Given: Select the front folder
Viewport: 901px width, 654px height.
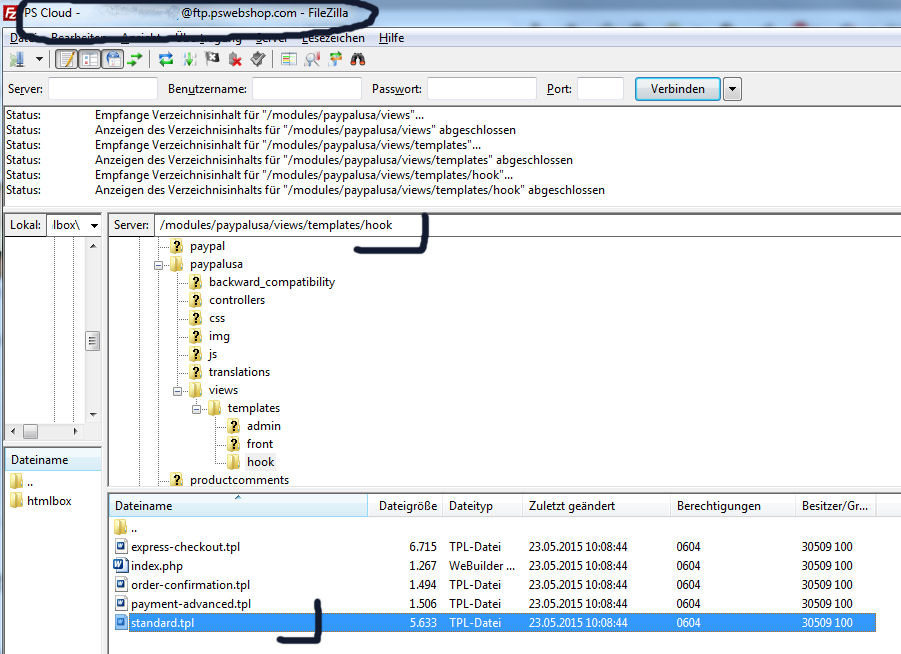Looking at the screenshot, I should pyautogui.click(x=260, y=444).
